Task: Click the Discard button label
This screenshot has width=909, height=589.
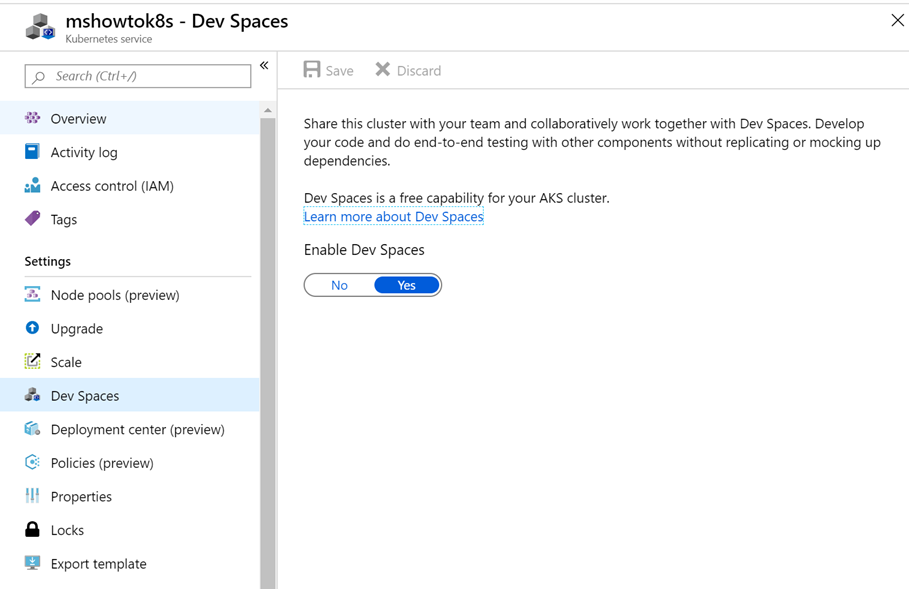Action: [419, 71]
